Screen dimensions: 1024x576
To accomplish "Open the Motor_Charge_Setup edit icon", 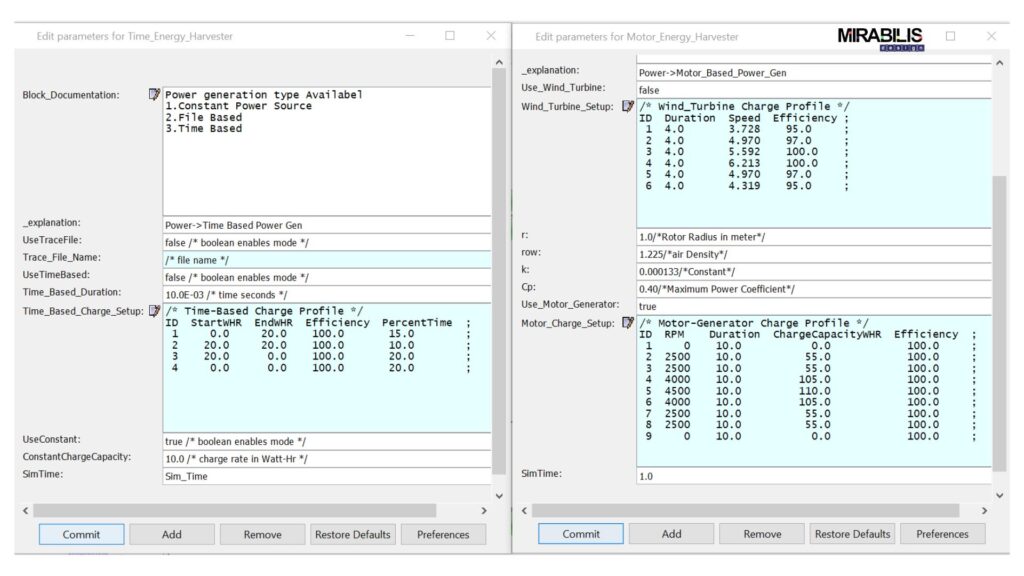I will pos(627,323).
